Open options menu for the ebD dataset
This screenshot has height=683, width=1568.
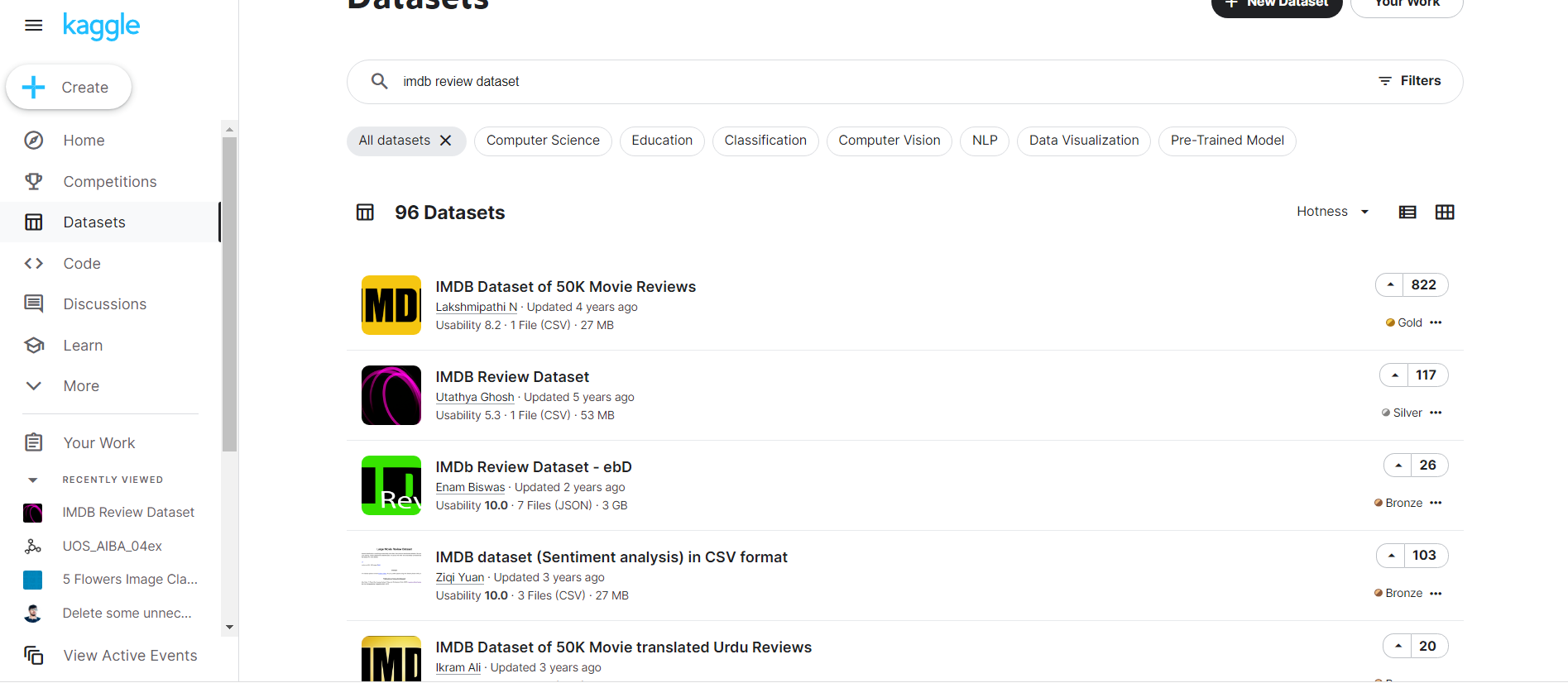click(1436, 503)
